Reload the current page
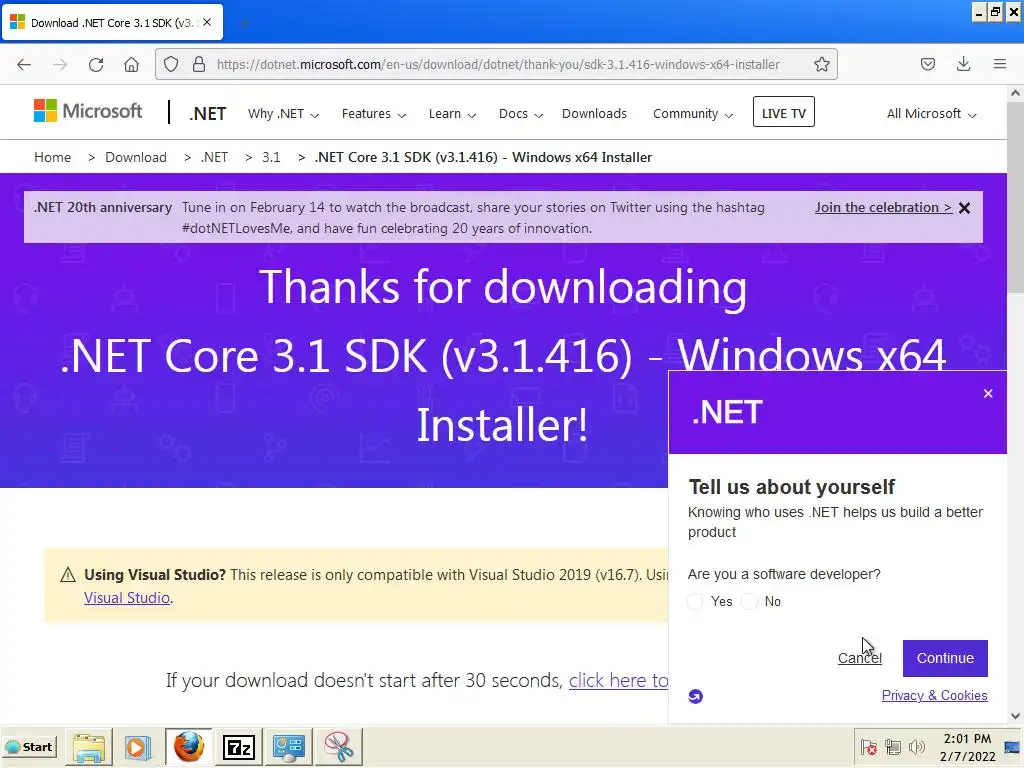The width and height of the screenshot is (1024, 768). [96, 64]
